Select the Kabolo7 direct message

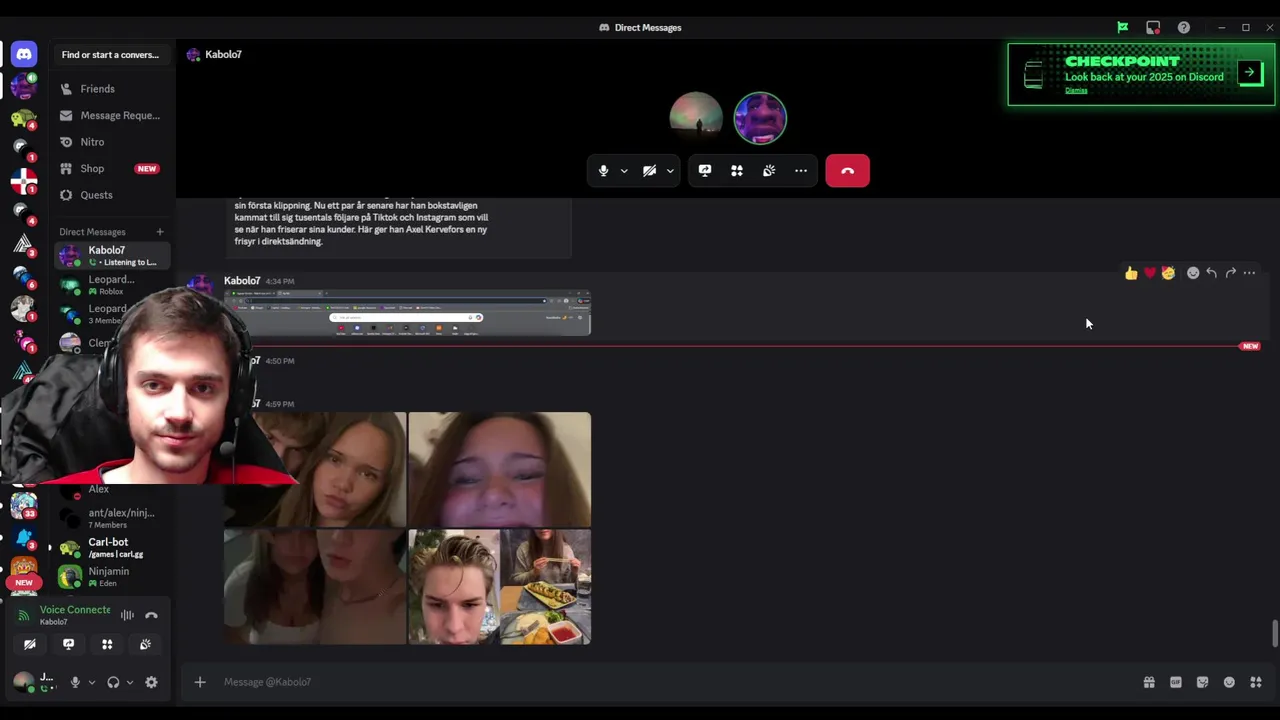[x=112, y=256]
